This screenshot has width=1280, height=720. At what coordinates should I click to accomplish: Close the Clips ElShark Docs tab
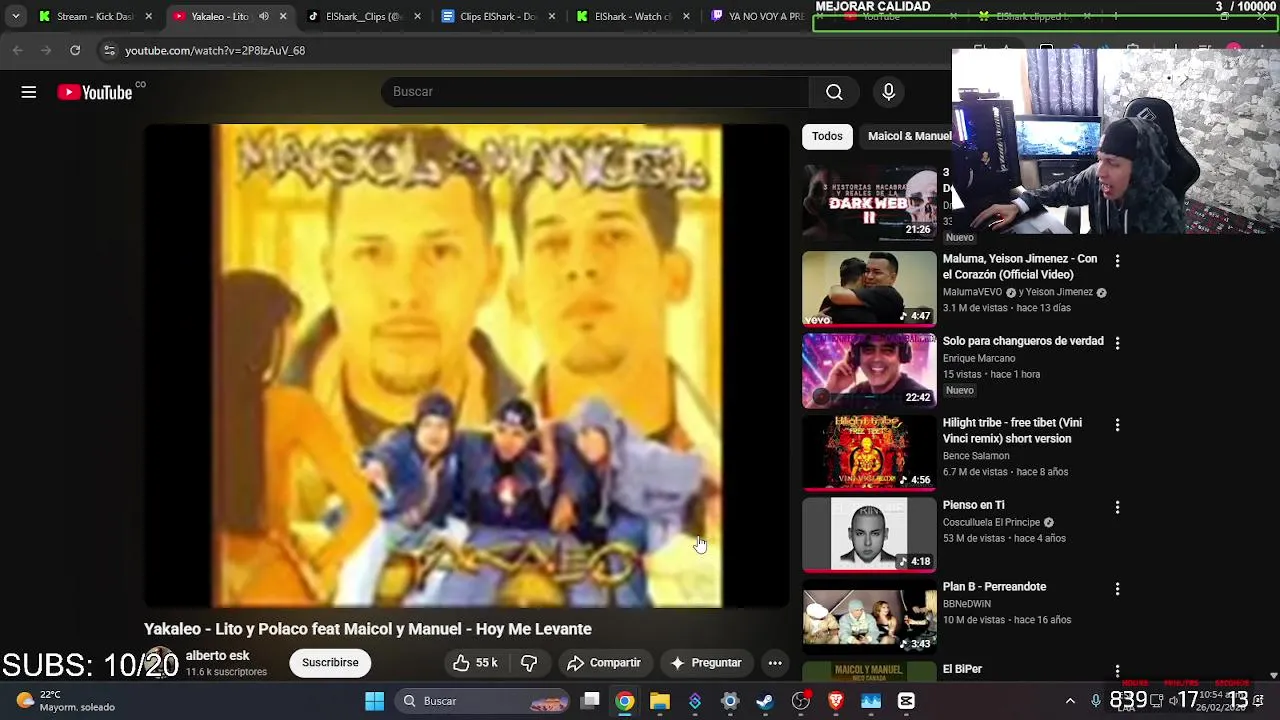pyautogui.click(x=551, y=17)
